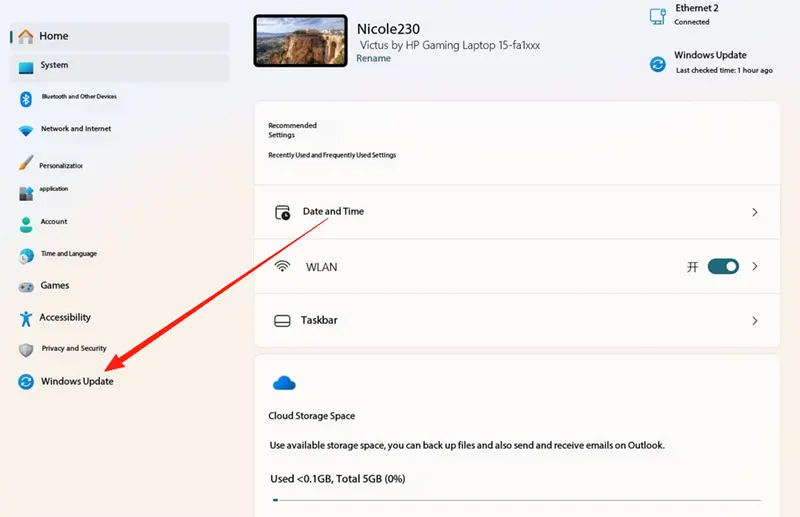
Task: Open Ethernet 2 Connected status
Action: (685, 15)
